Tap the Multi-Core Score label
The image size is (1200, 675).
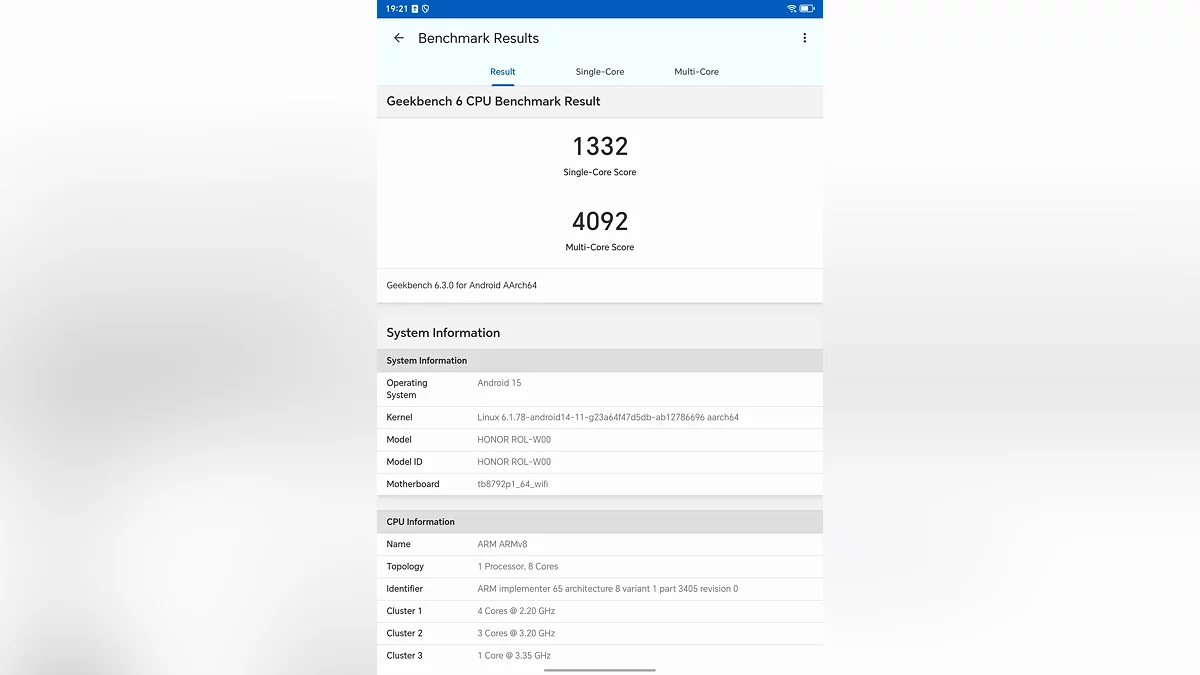pyautogui.click(x=600, y=247)
